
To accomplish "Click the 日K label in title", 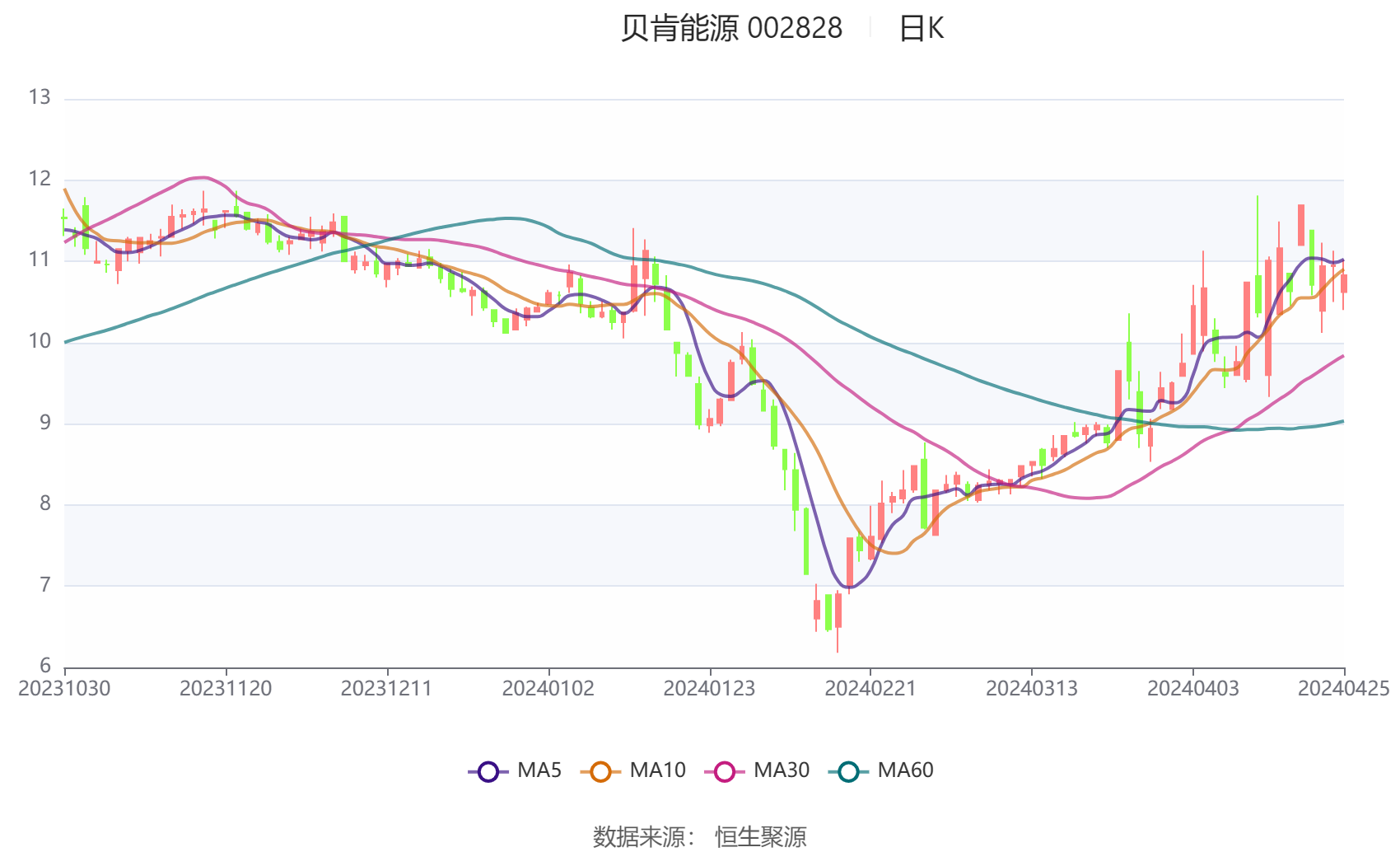I will click(921, 28).
